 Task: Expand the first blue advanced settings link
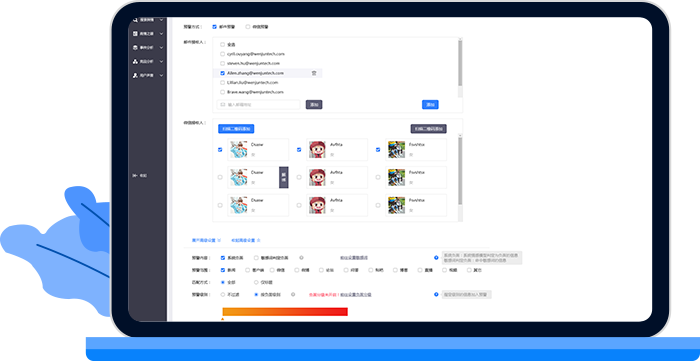point(206,240)
